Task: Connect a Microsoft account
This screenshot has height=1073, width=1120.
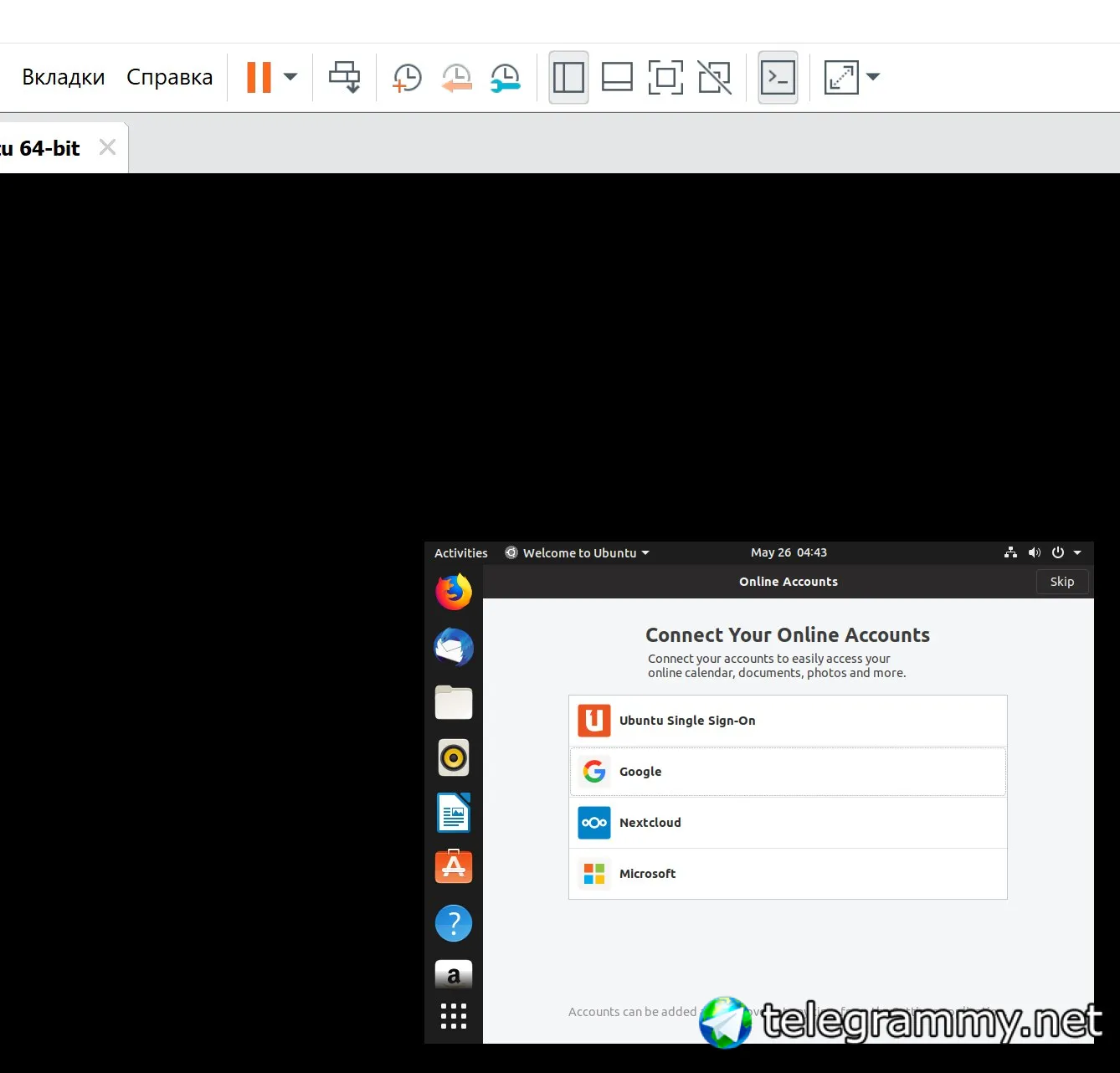Action: [788, 874]
